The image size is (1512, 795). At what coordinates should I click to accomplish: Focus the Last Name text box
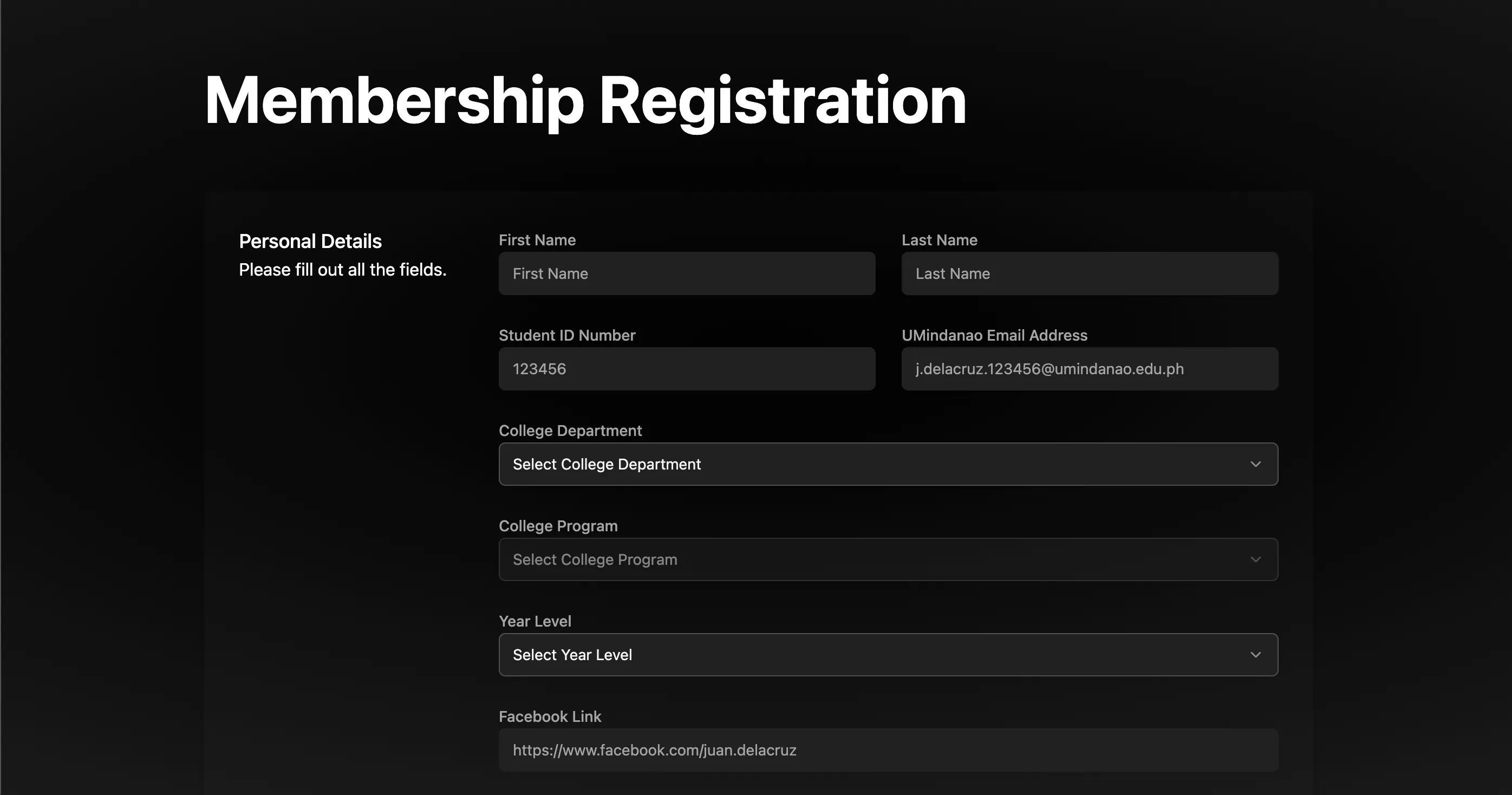pyautogui.click(x=1090, y=273)
